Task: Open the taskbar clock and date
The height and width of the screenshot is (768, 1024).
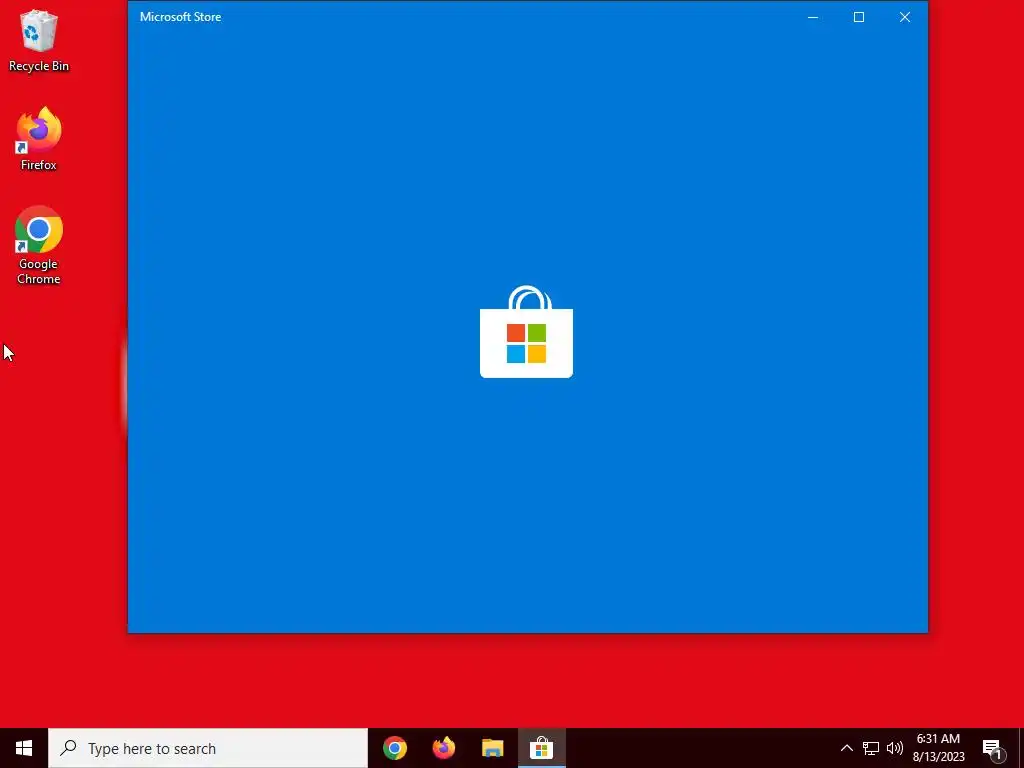Action: pyautogui.click(x=938, y=748)
